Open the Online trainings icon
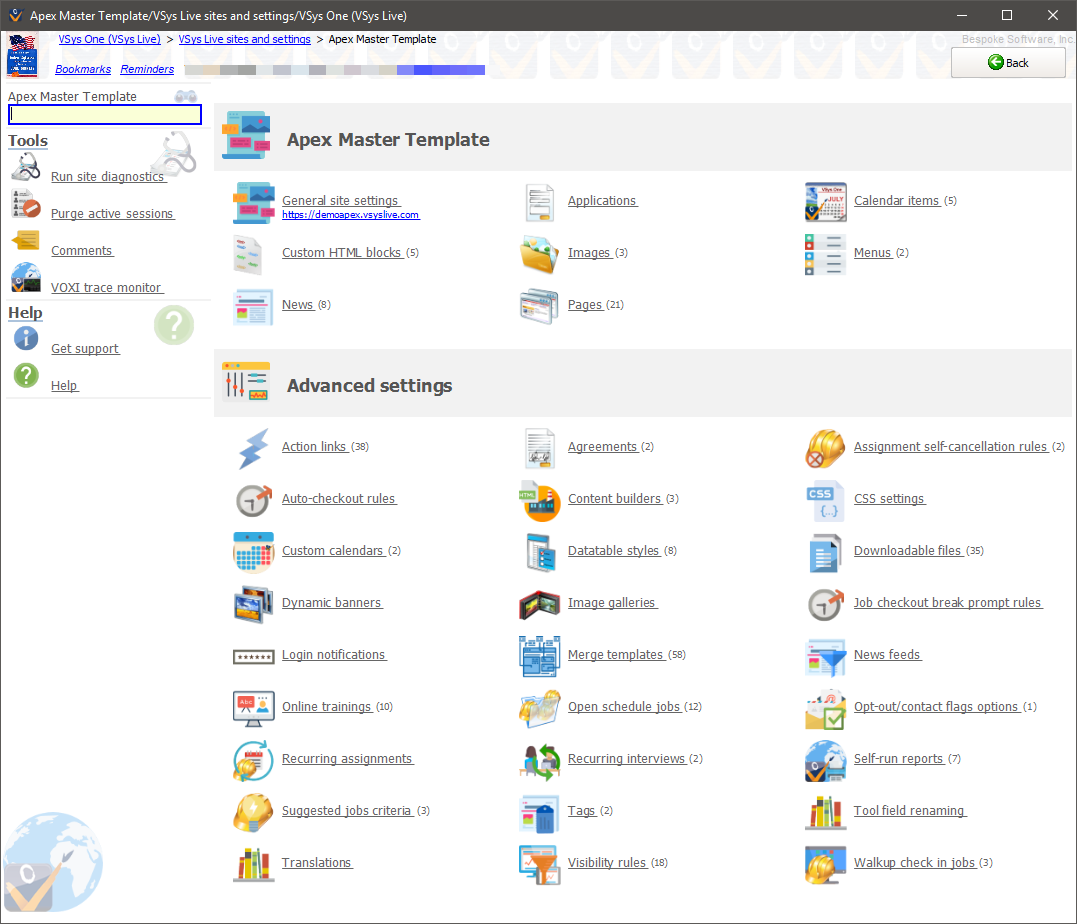Viewport: 1077px width, 924px height. coord(253,708)
